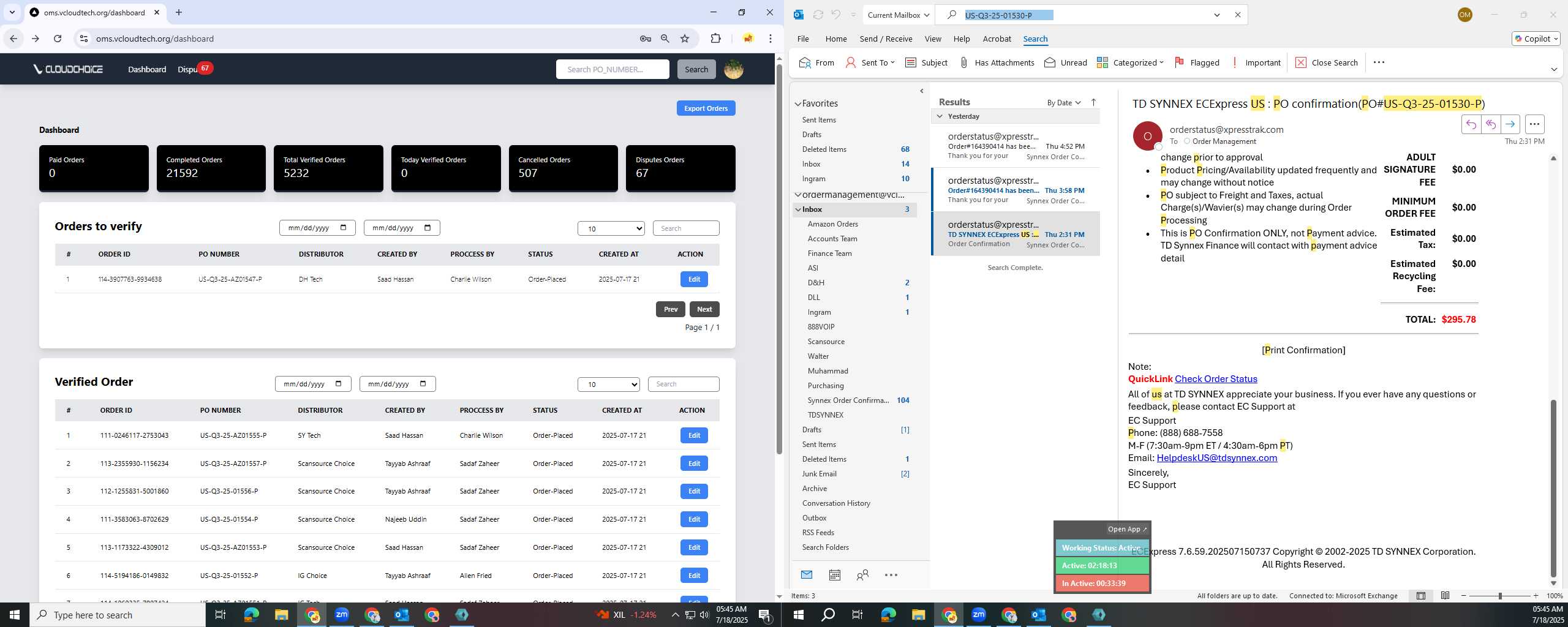Image resolution: width=1568 pixels, height=627 pixels.
Task: Filter by Unread messages in Outlook
Action: (1066, 62)
